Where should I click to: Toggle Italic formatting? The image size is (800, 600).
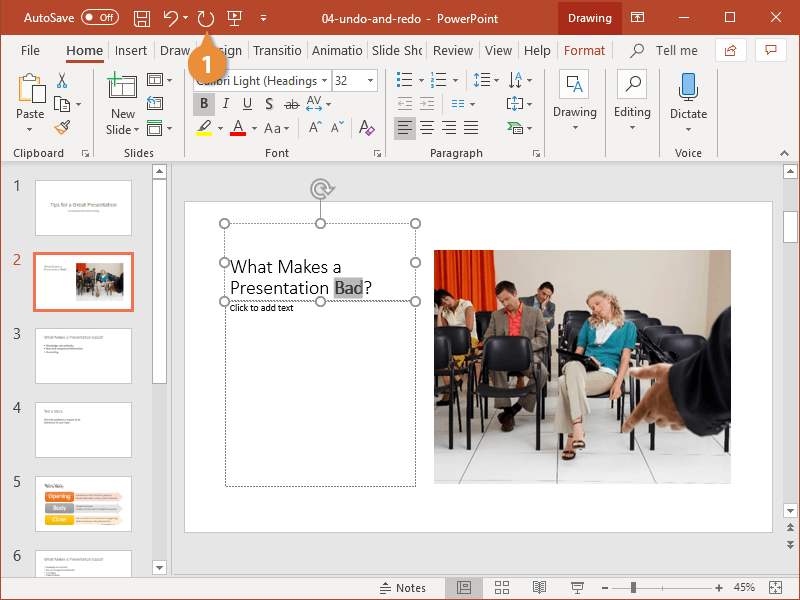coord(226,104)
